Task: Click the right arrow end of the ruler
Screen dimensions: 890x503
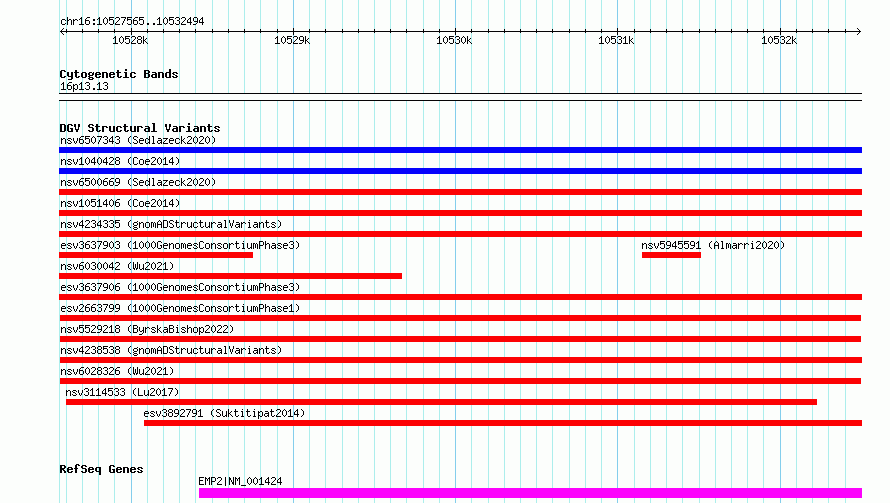Action: [859, 32]
